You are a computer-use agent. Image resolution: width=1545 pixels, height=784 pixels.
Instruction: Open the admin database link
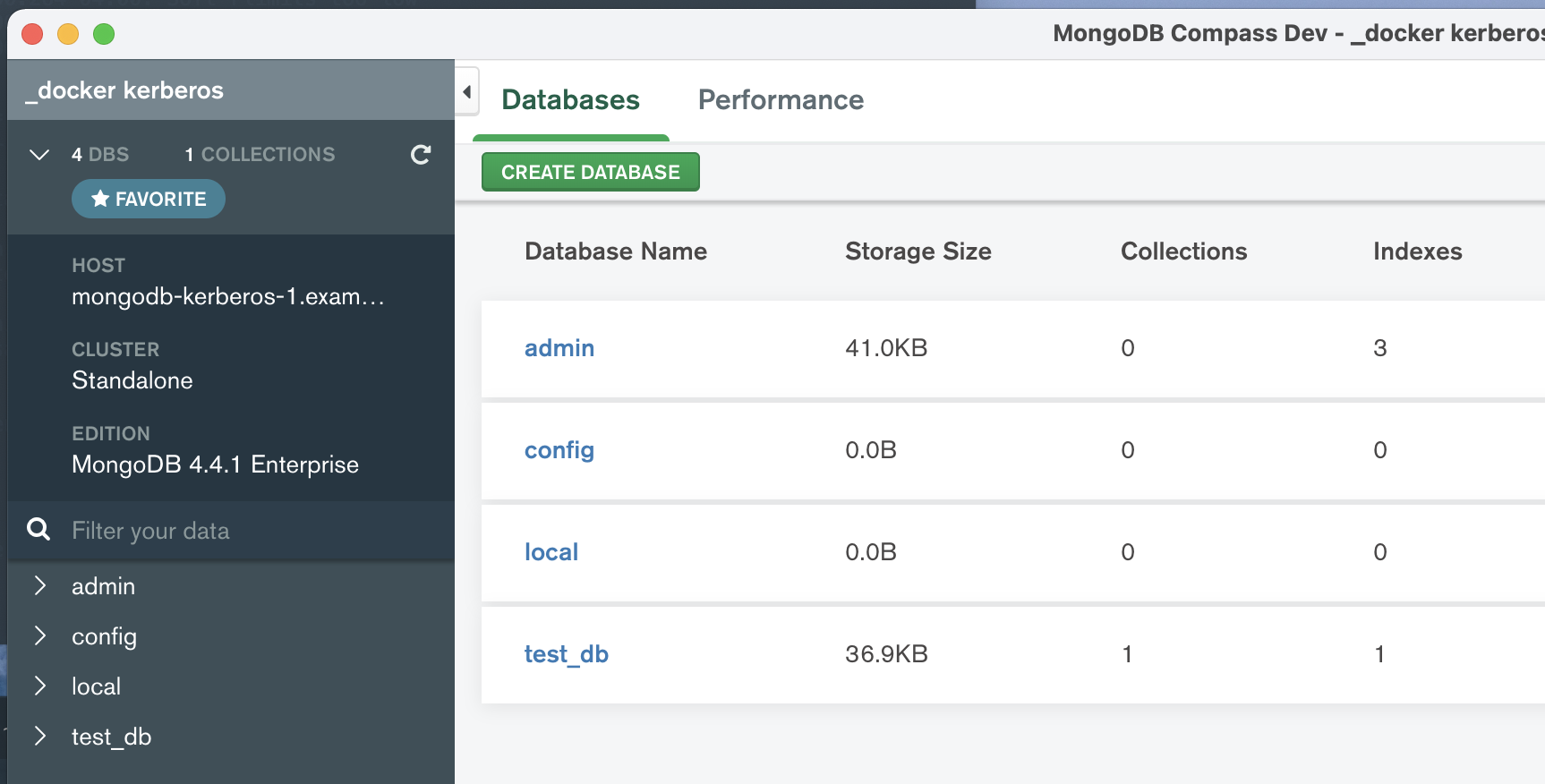[x=559, y=348]
